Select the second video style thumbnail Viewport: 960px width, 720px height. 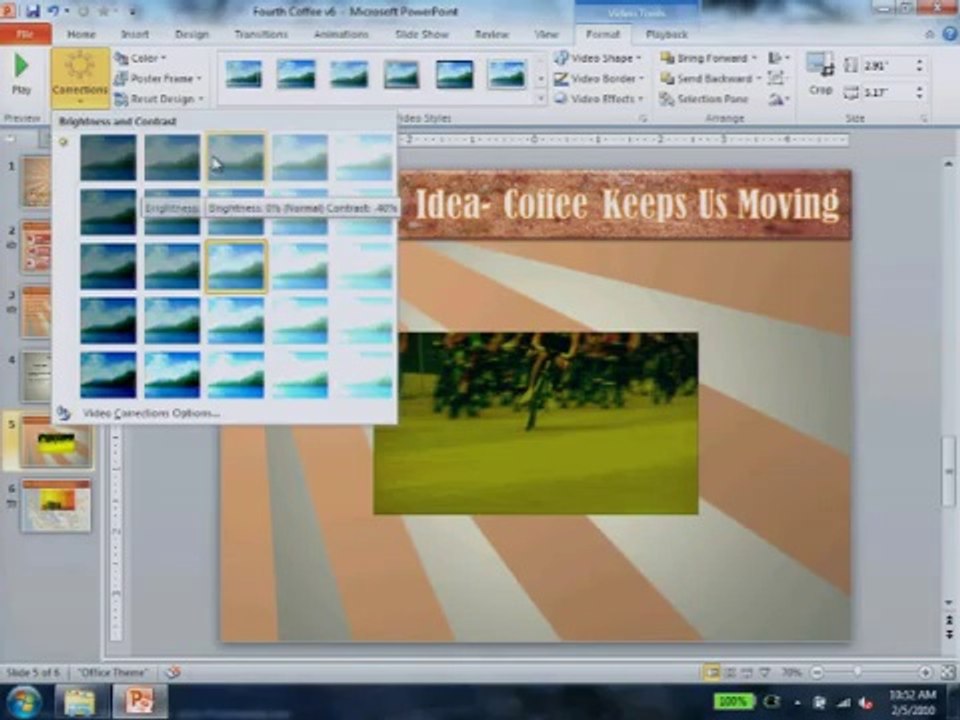pyautogui.click(x=296, y=74)
